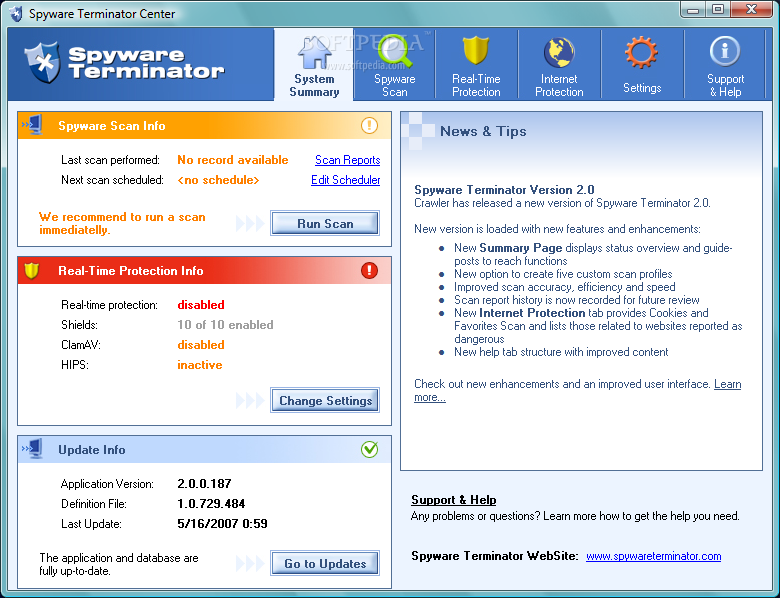This screenshot has height=598, width=780.
Task: Open the Support & Help tab
Action: (x=725, y=64)
